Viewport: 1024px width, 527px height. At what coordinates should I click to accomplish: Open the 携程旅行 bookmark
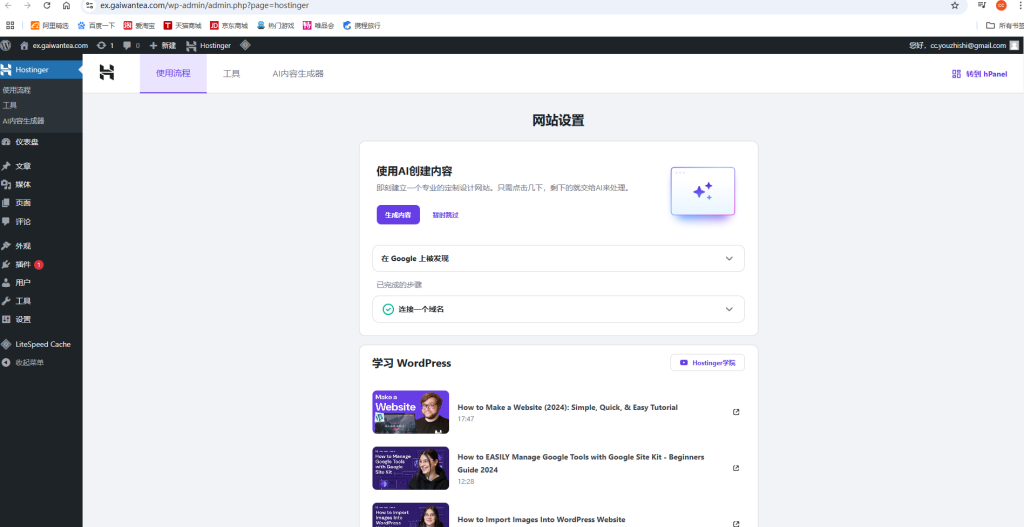pyautogui.click(x=362, y=25)
